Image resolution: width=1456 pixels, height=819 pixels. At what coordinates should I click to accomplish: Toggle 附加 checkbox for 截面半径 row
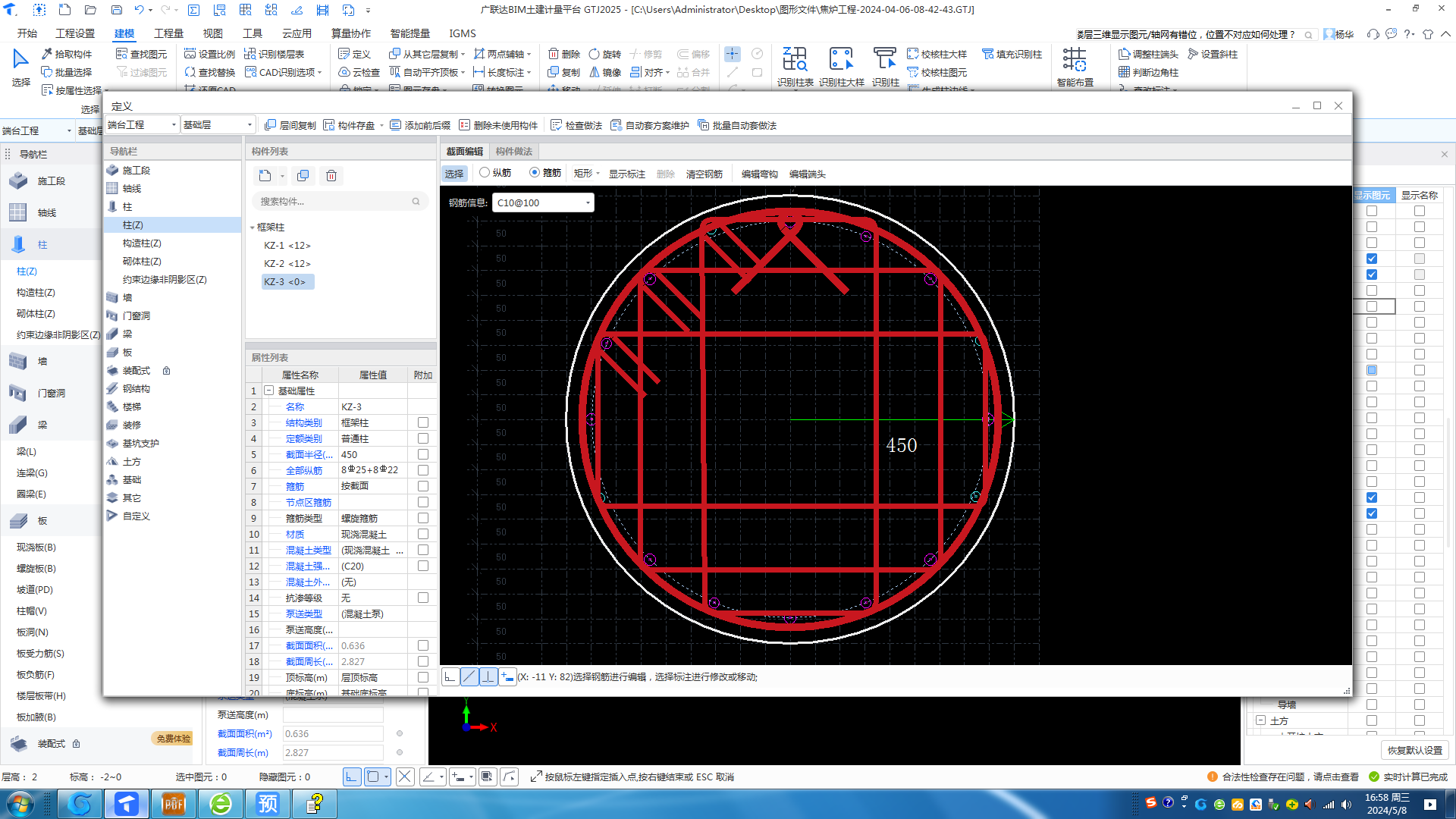coord(423,454)
